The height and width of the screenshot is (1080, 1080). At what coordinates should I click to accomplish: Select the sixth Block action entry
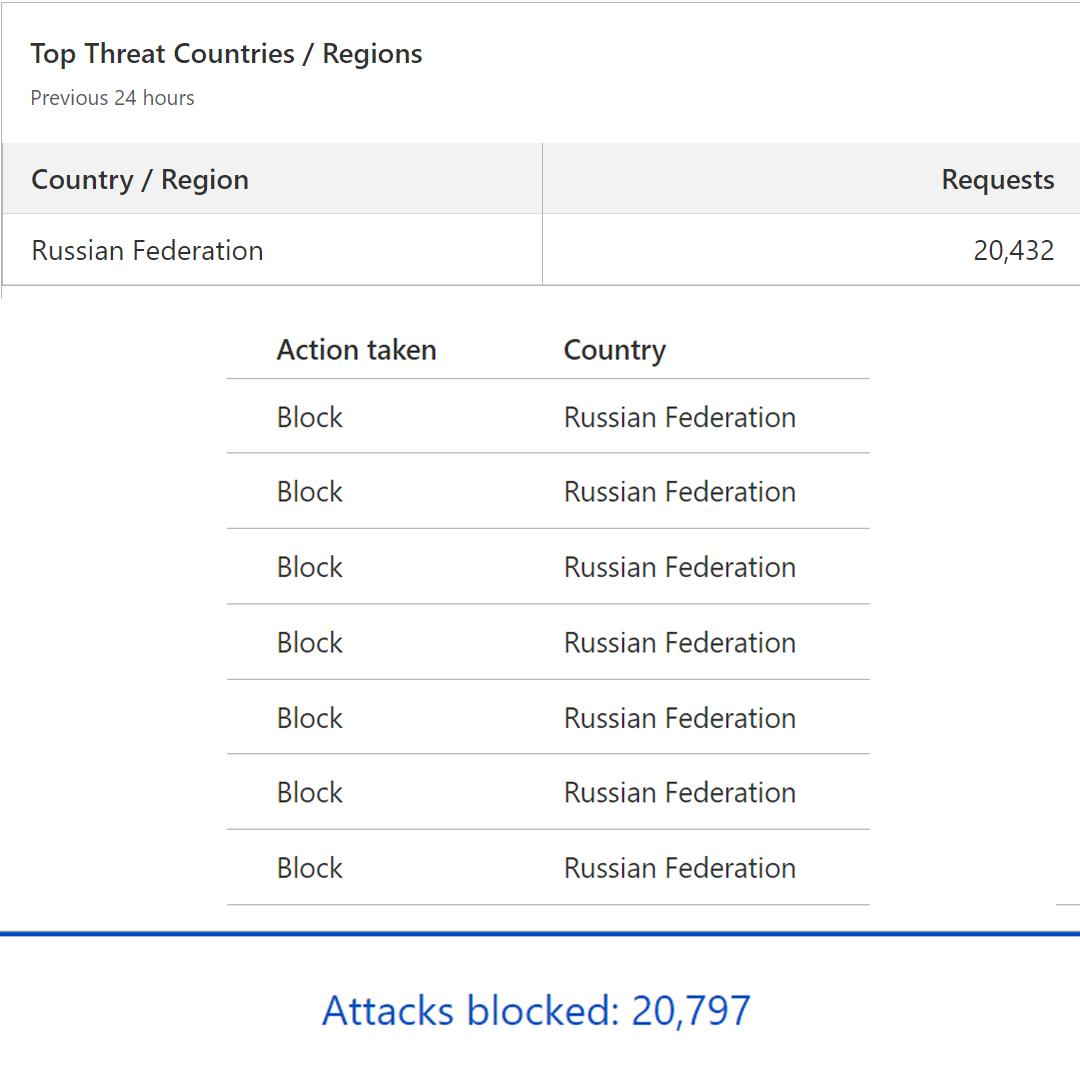point(309,793)
